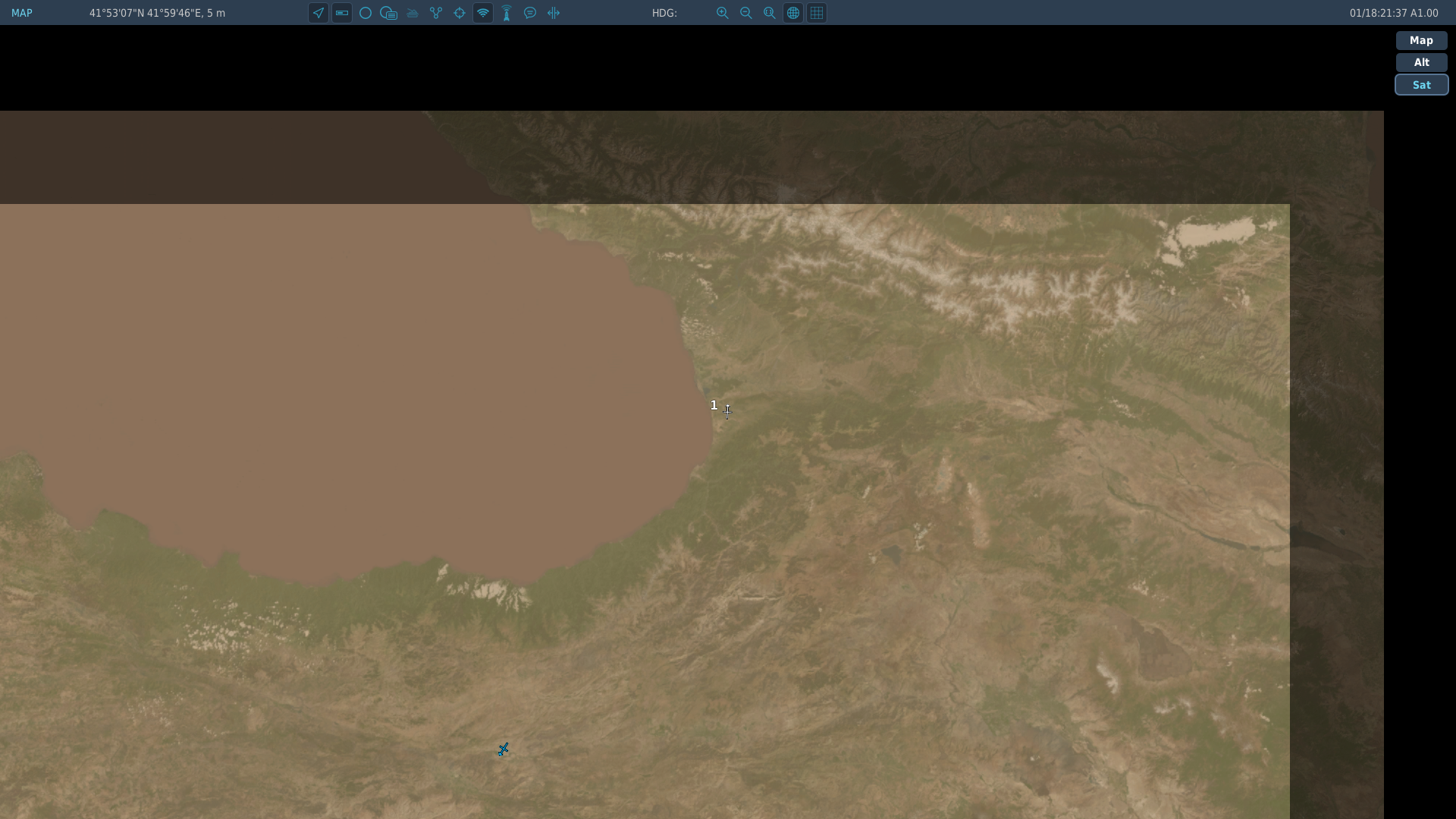
Task: Click the coordinates readout 41°53'07"N
Action: coord(157,13)
